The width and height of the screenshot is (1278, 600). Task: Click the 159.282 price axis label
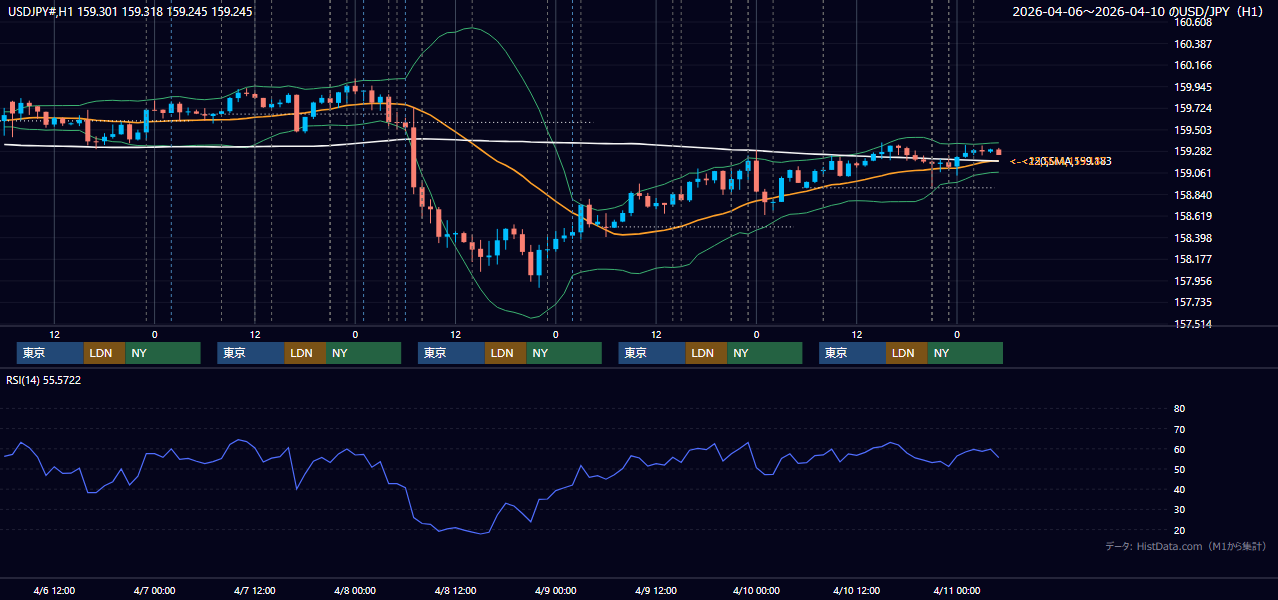click(1193, 152)
